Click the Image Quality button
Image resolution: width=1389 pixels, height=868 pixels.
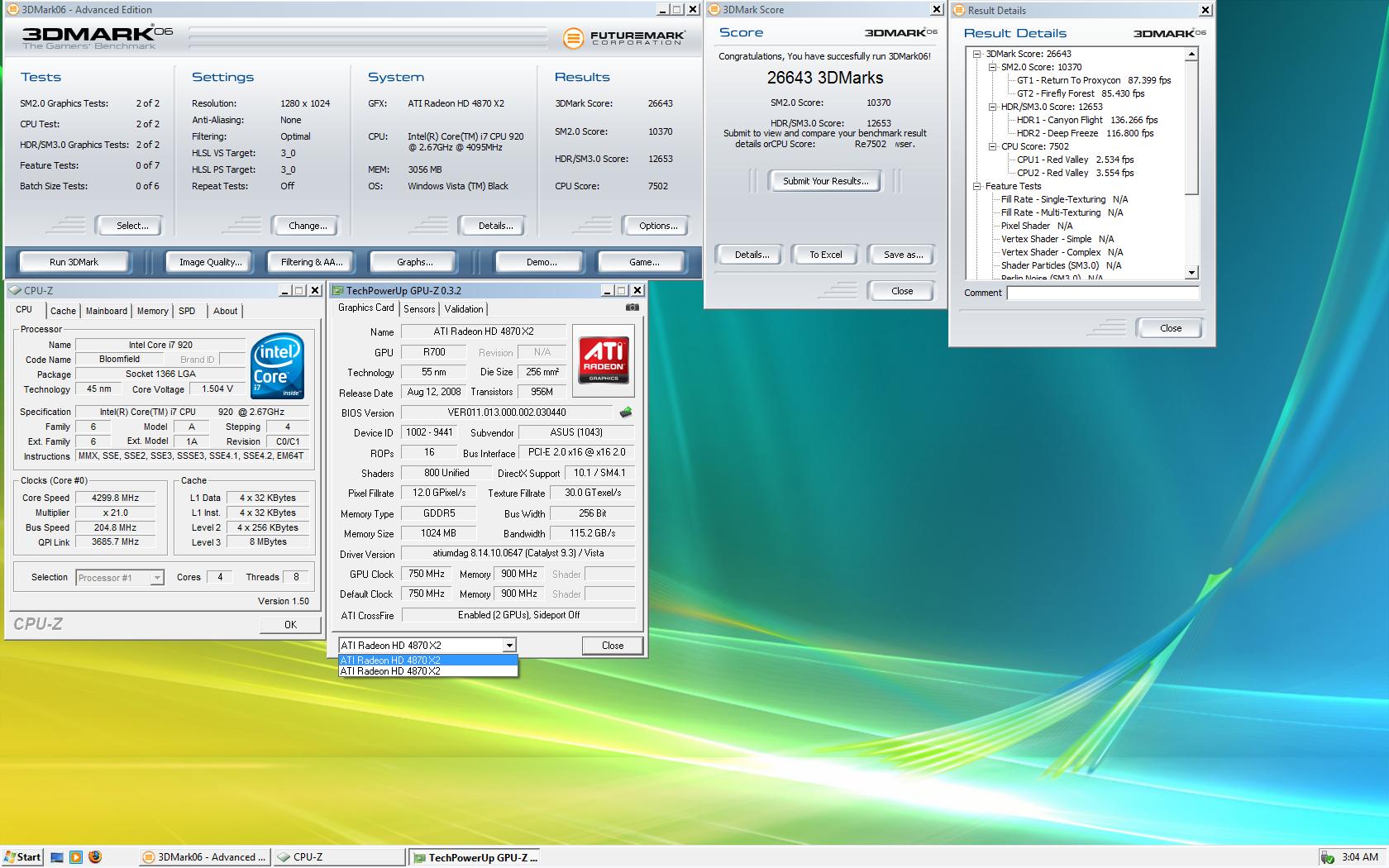(211, 262)
